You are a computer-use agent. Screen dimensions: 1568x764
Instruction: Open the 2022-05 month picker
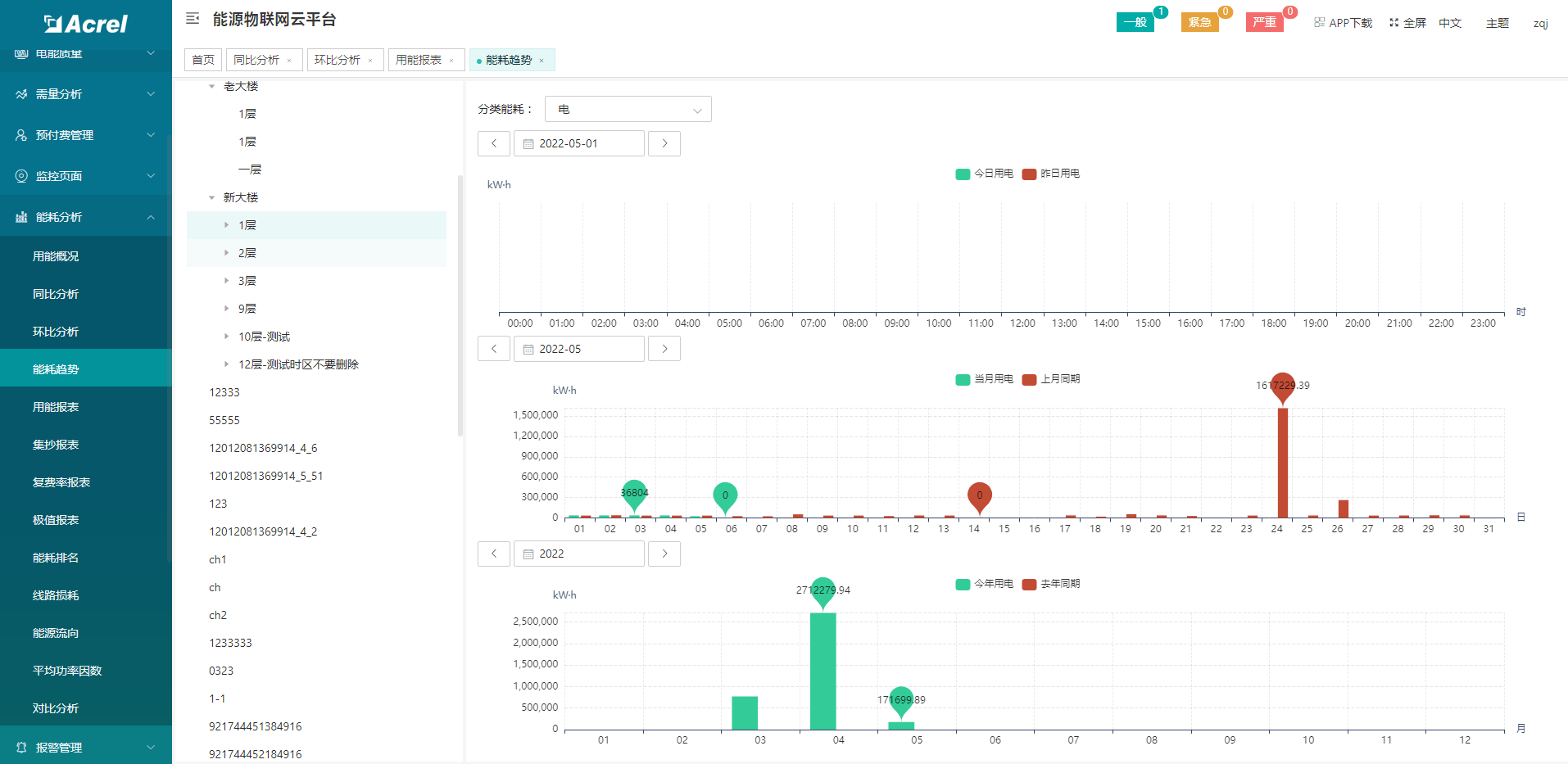tap(579, 349)
